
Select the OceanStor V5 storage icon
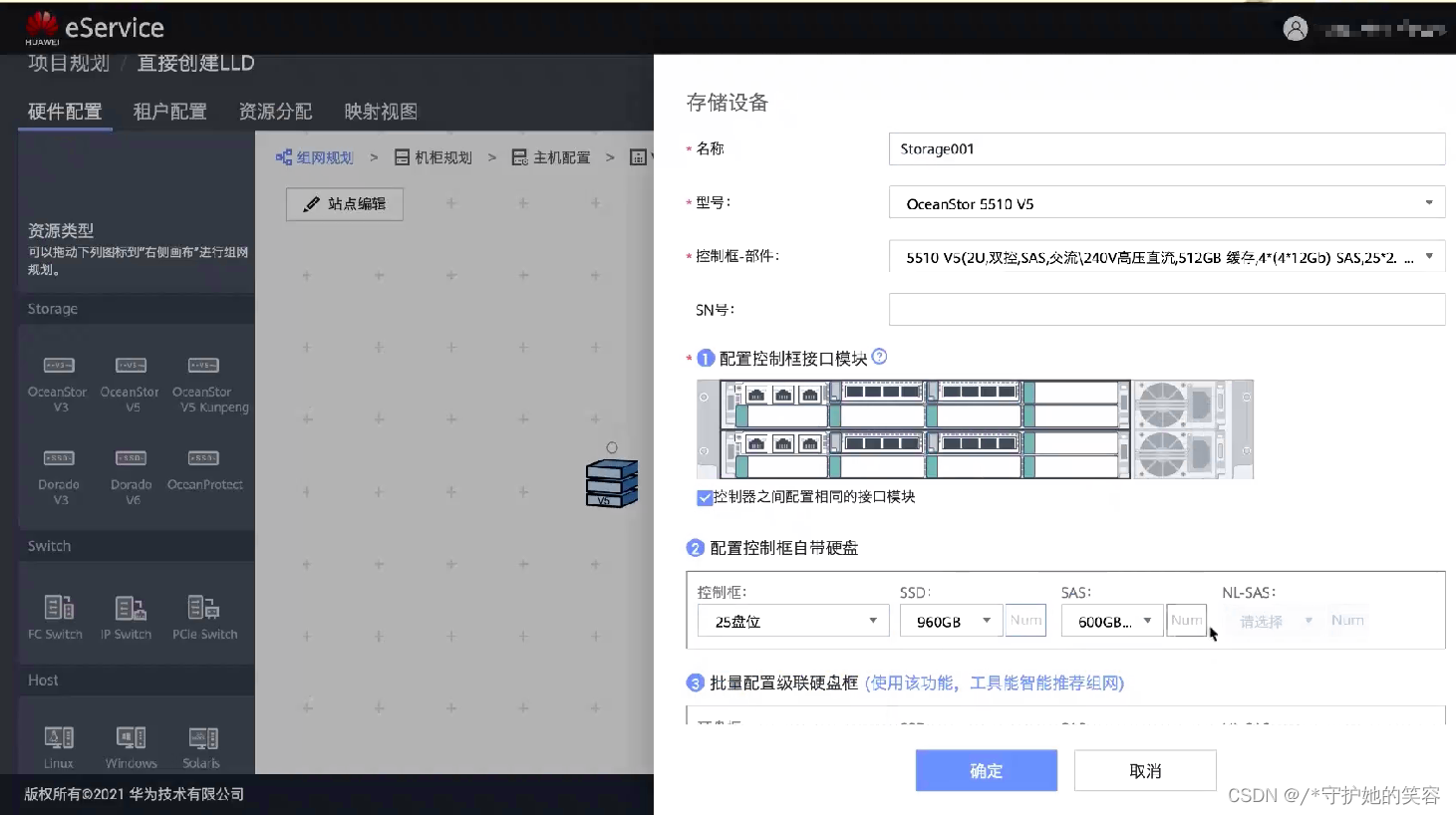(131, 366)
